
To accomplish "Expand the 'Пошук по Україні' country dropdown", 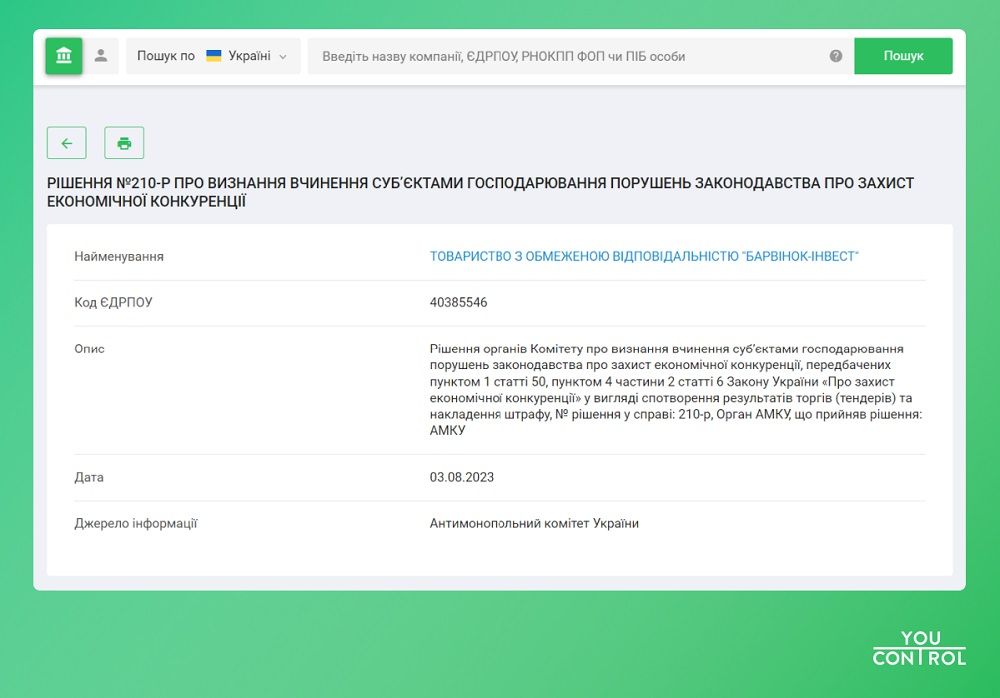I will pyautogui.click(x=213, y=56).
